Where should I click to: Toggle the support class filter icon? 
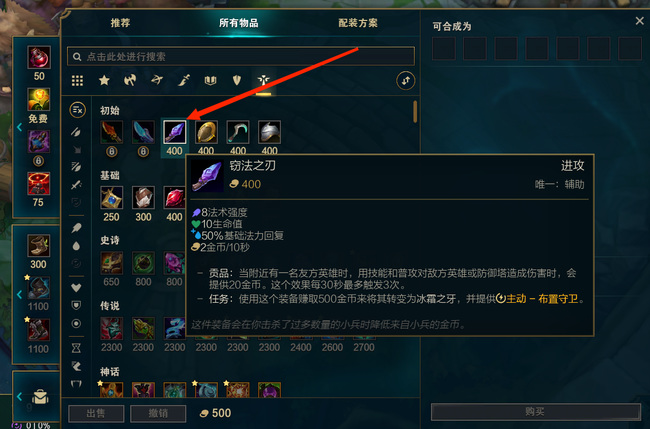click(x=263, y=80)
